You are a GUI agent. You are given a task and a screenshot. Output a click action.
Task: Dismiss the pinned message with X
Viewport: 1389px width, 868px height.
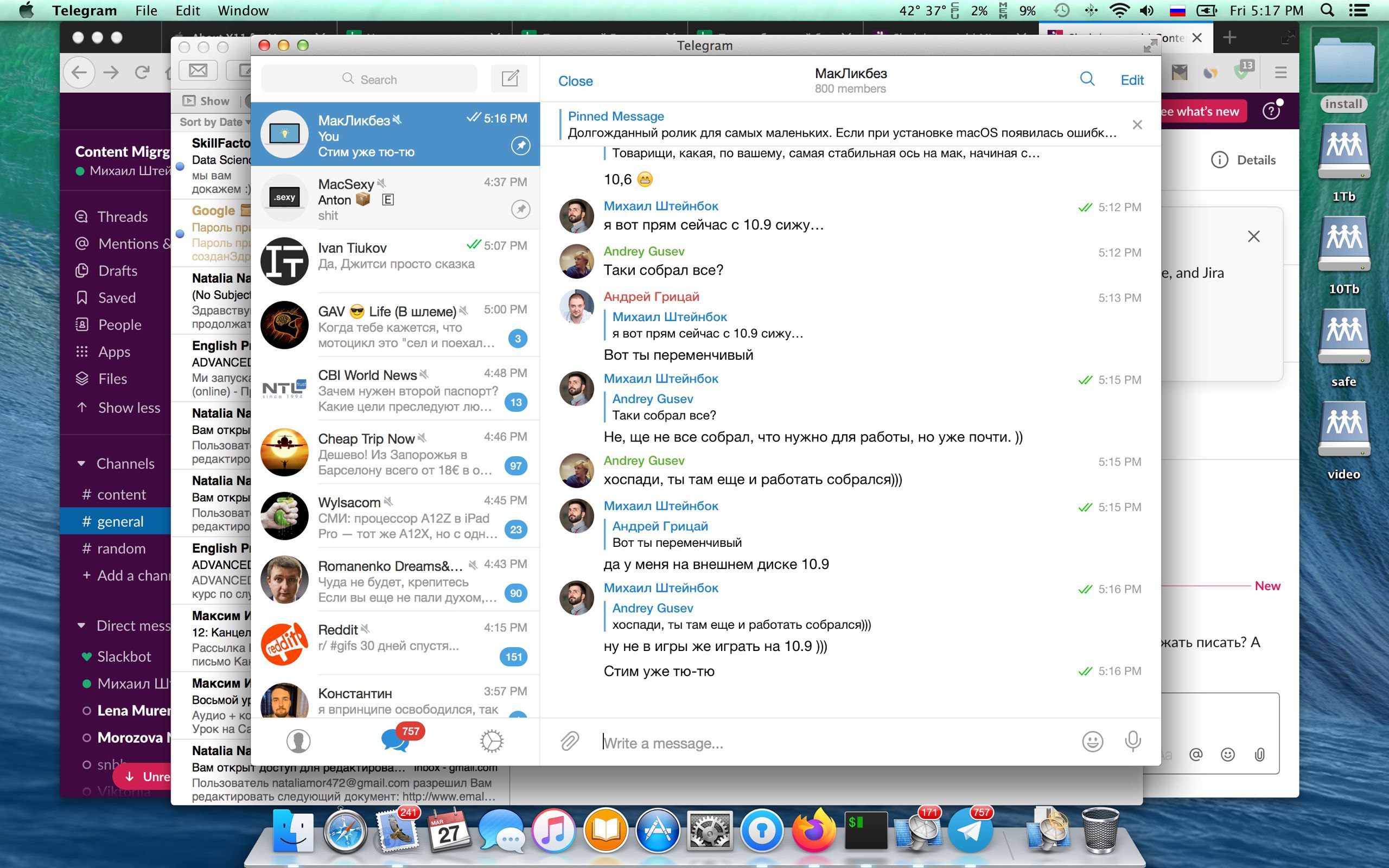coord(1137,125)
